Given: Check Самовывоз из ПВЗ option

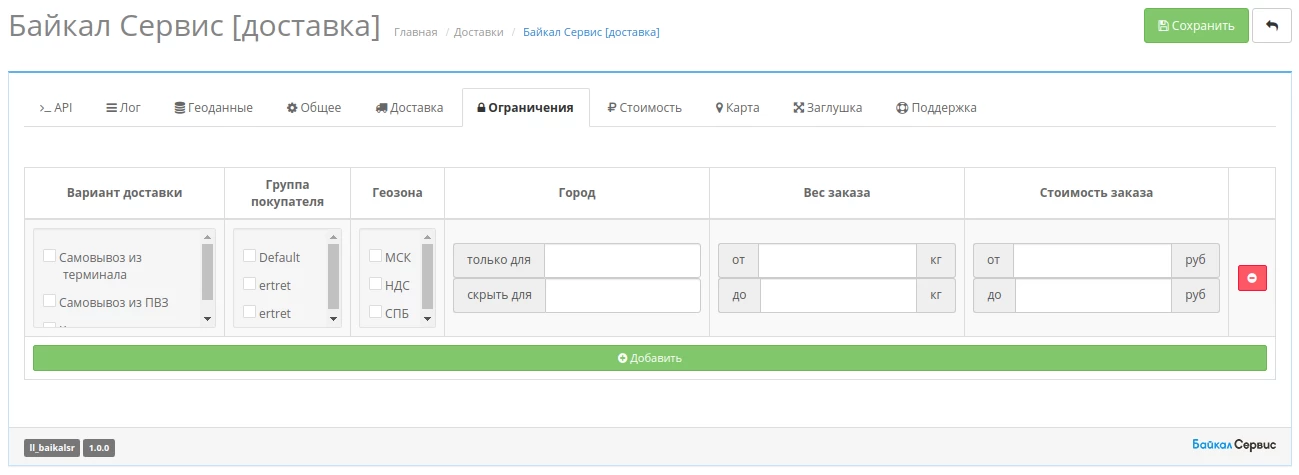Looking at the screenshot, I should coord(49,301).
